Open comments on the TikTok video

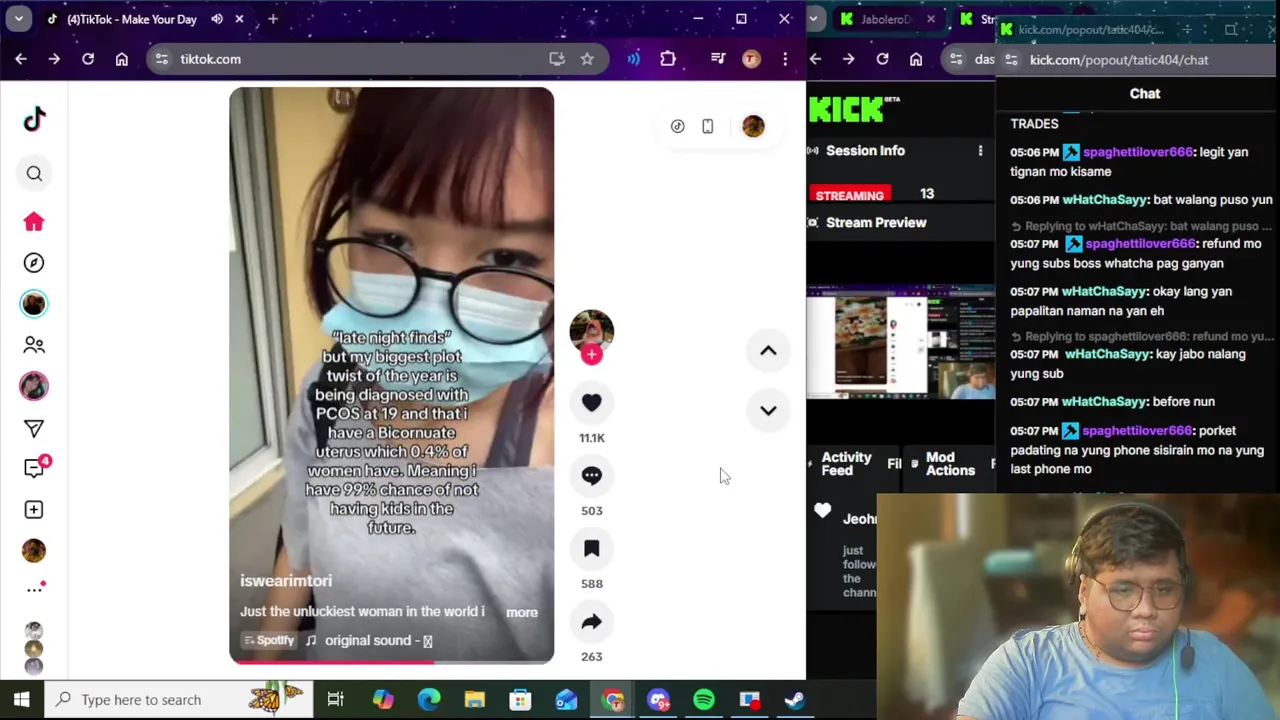[x=592, y=476]
